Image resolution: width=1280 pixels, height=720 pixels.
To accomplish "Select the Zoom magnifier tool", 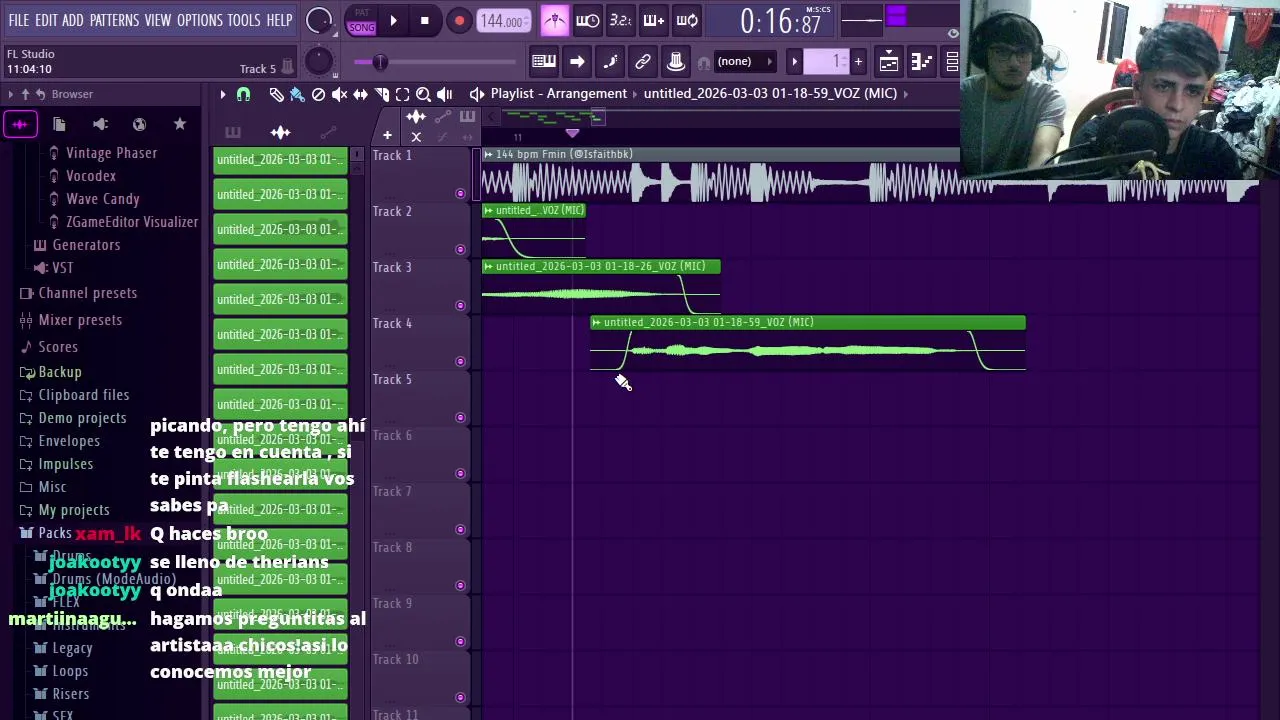I will pos(423,94).
